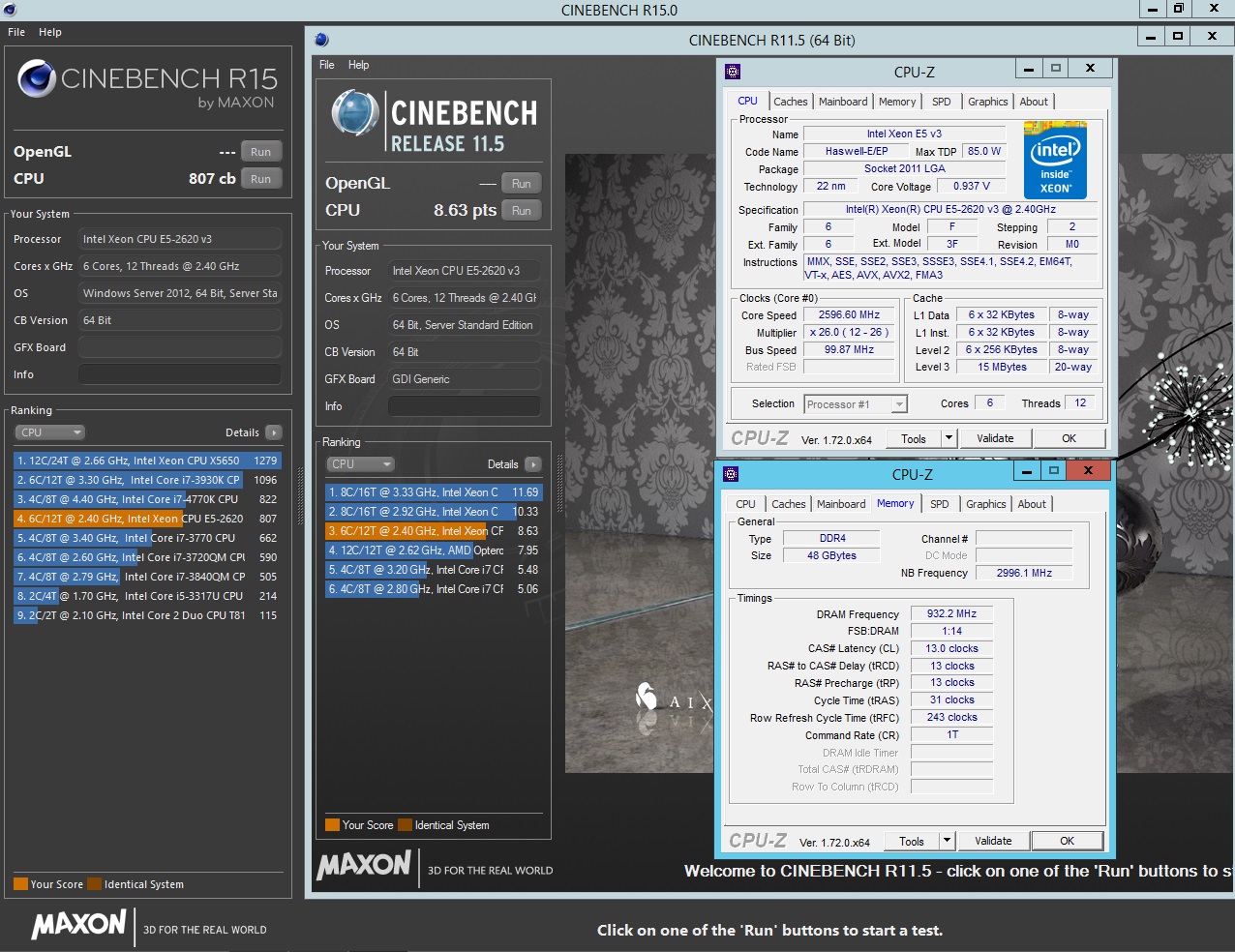Run the CPU test in Cinebench R15
Image resolution: width=1235 pixels, height=952 pixels.
261,179
